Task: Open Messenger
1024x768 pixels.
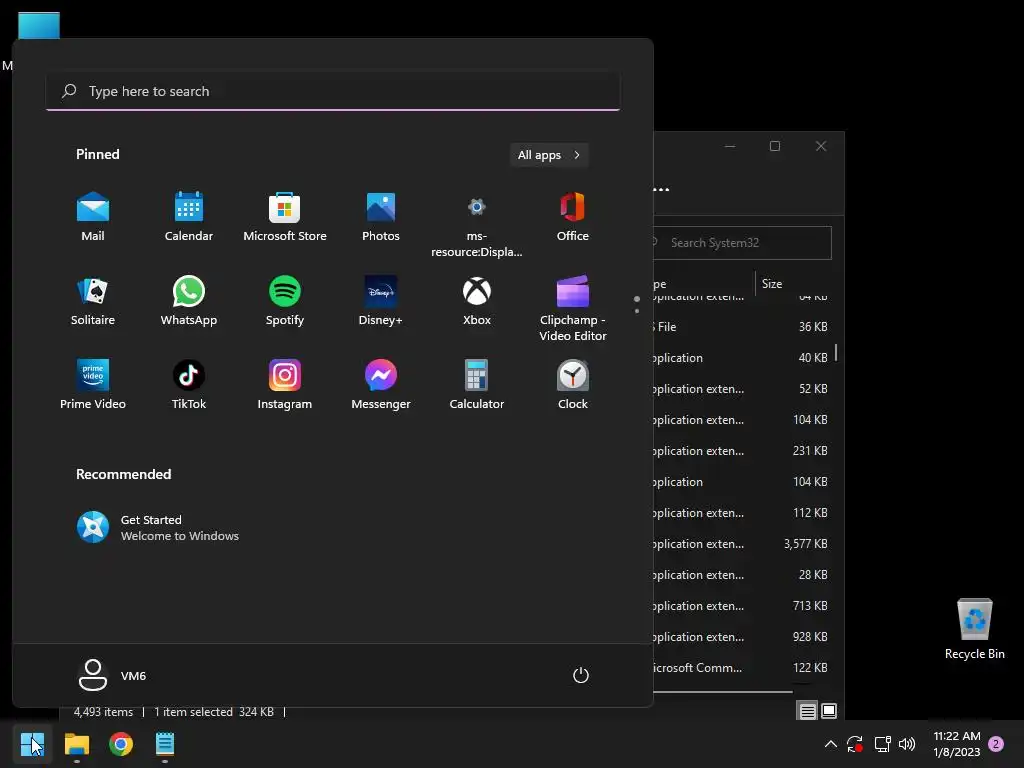Action: point(381,385)
